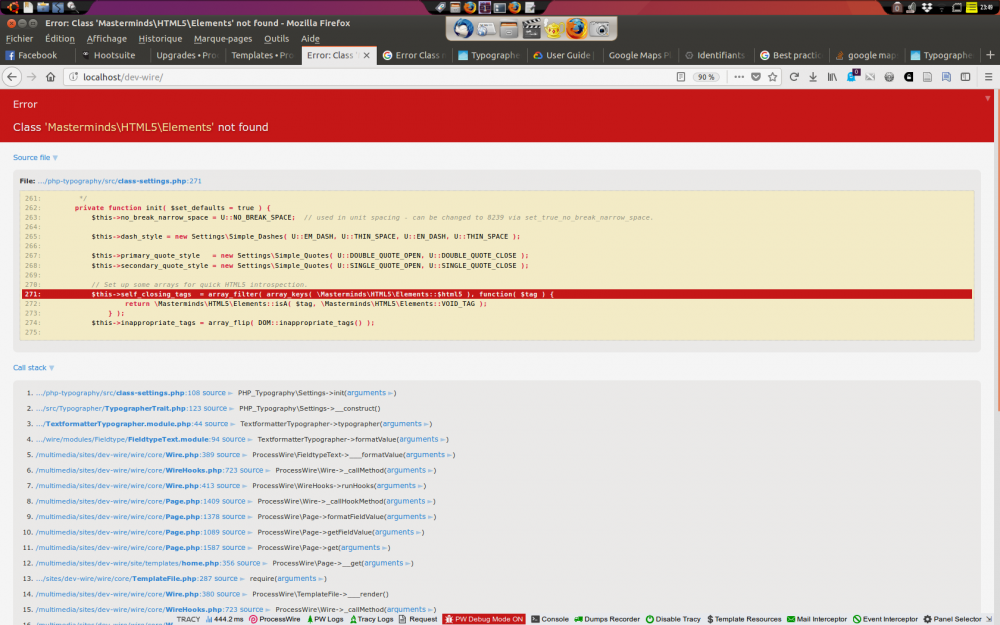The image size is (1000, 625).
Task: Open Dumps Recorder panel in Tracy bar
Action: tap(606, 619)
